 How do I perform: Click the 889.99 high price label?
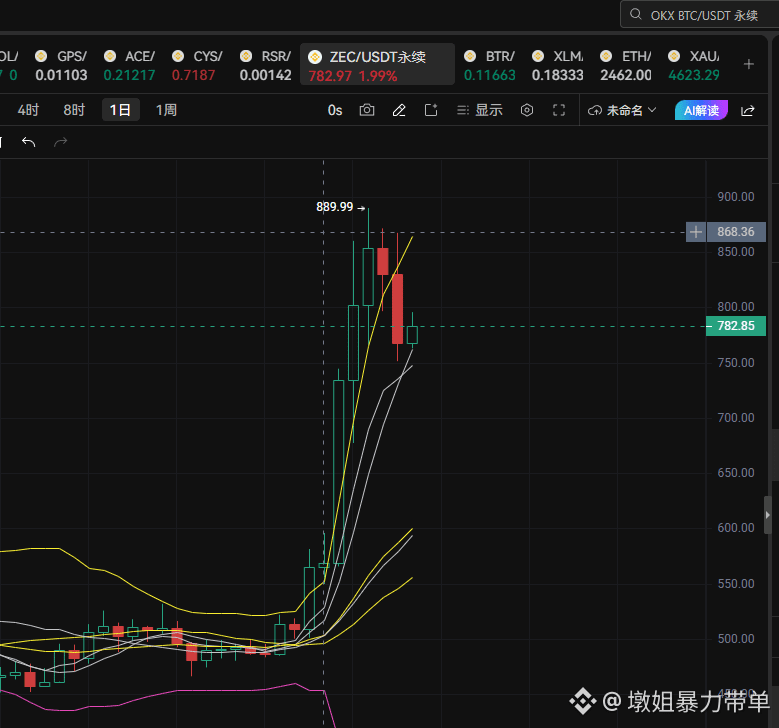(334, 207)
